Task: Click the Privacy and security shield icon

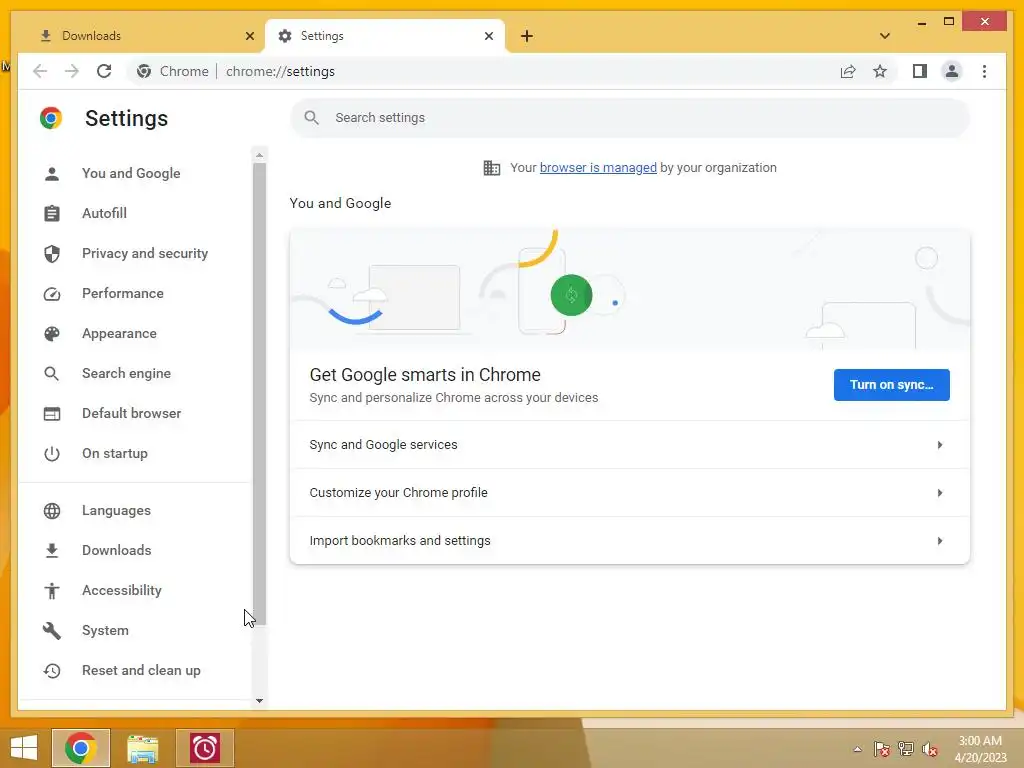Action: coord(52,253)
